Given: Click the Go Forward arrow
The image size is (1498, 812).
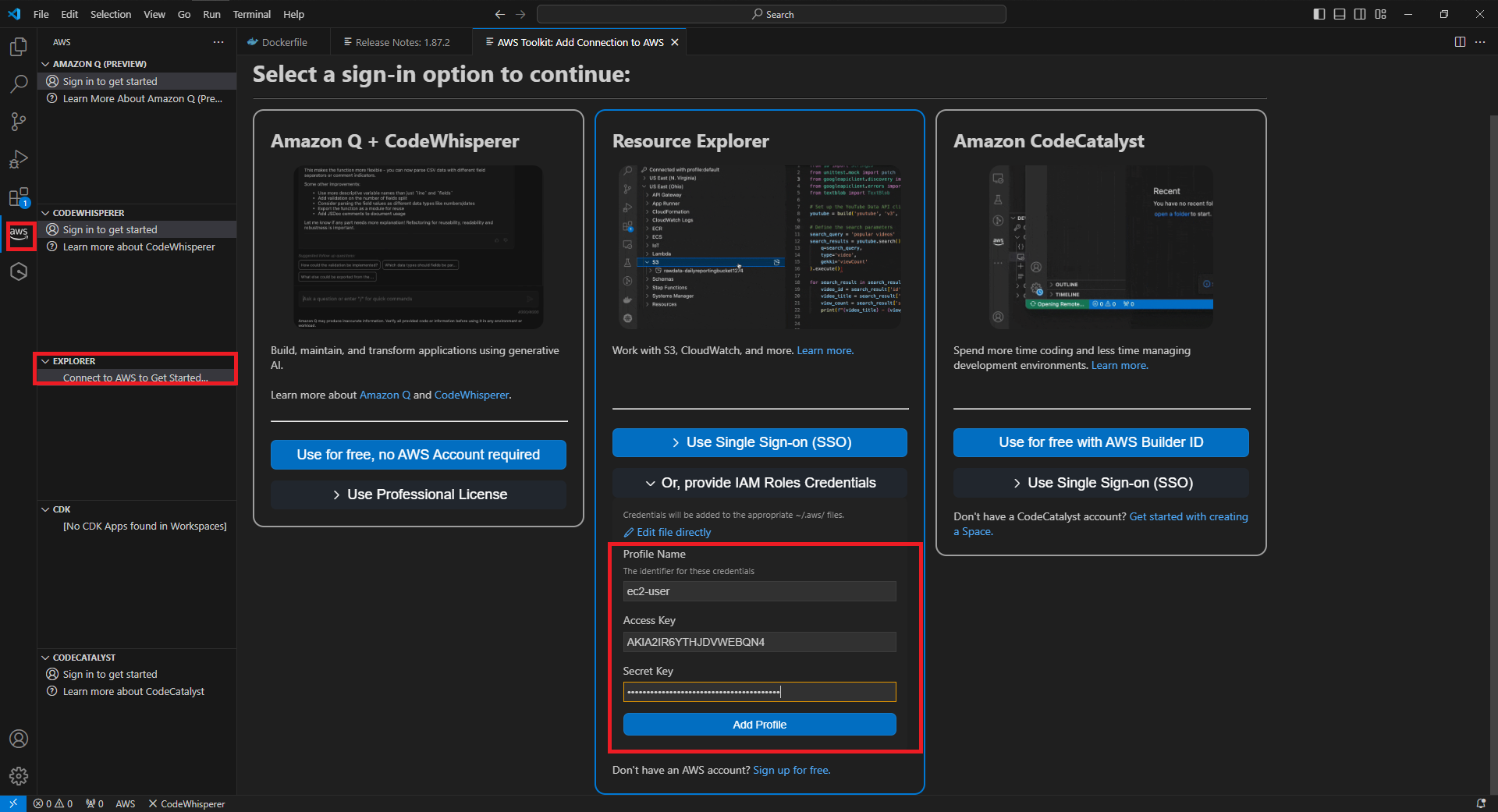Looking at the screenshot, I should pos(520,14).
